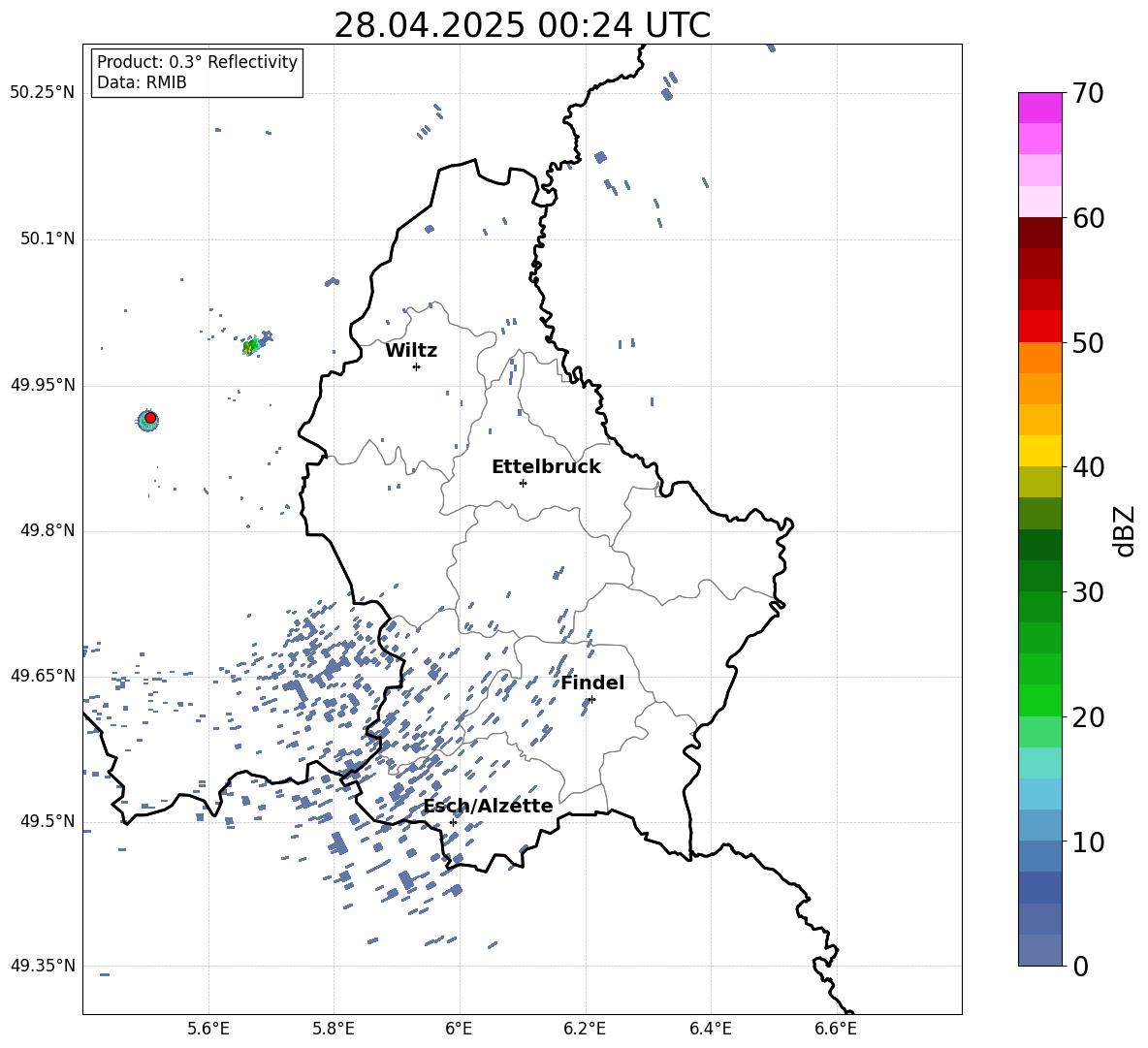This screenshot has width=1148, height=1048.
Task: Pick the bright red swatch just above 50 dBZ
Action: (1039, 327)
